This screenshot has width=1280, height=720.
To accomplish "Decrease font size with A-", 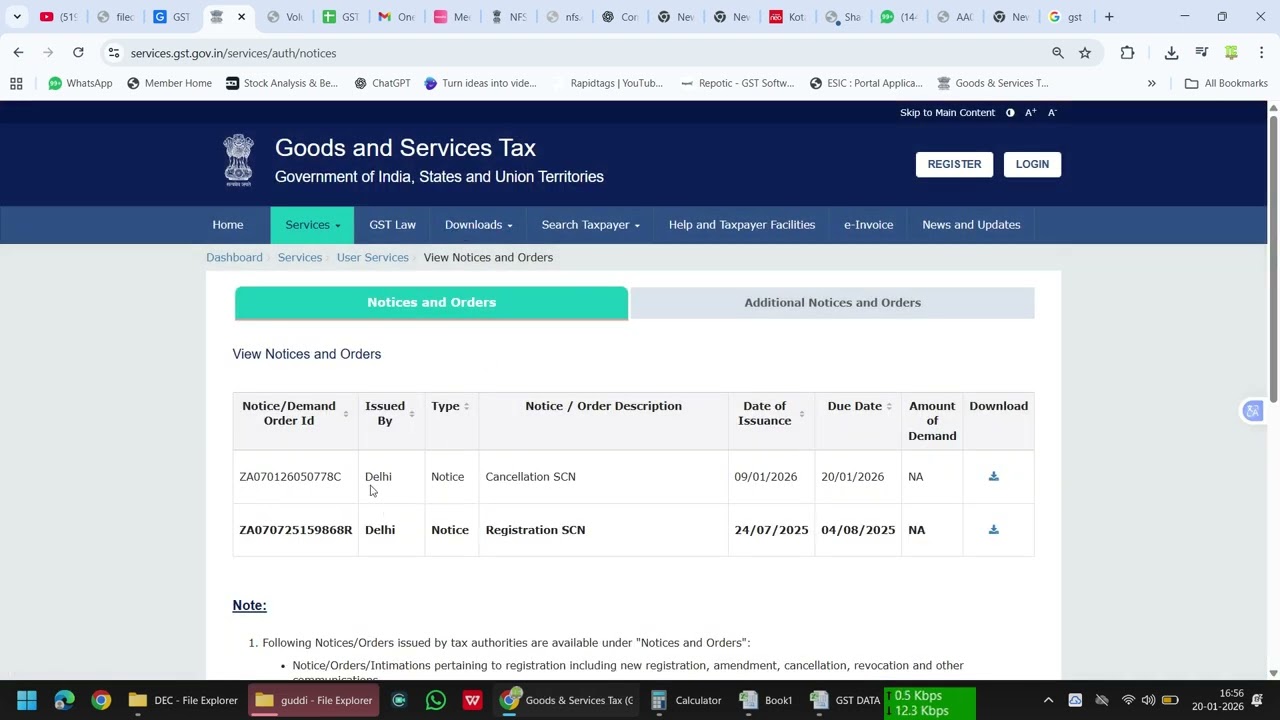I will [1052, 113].
